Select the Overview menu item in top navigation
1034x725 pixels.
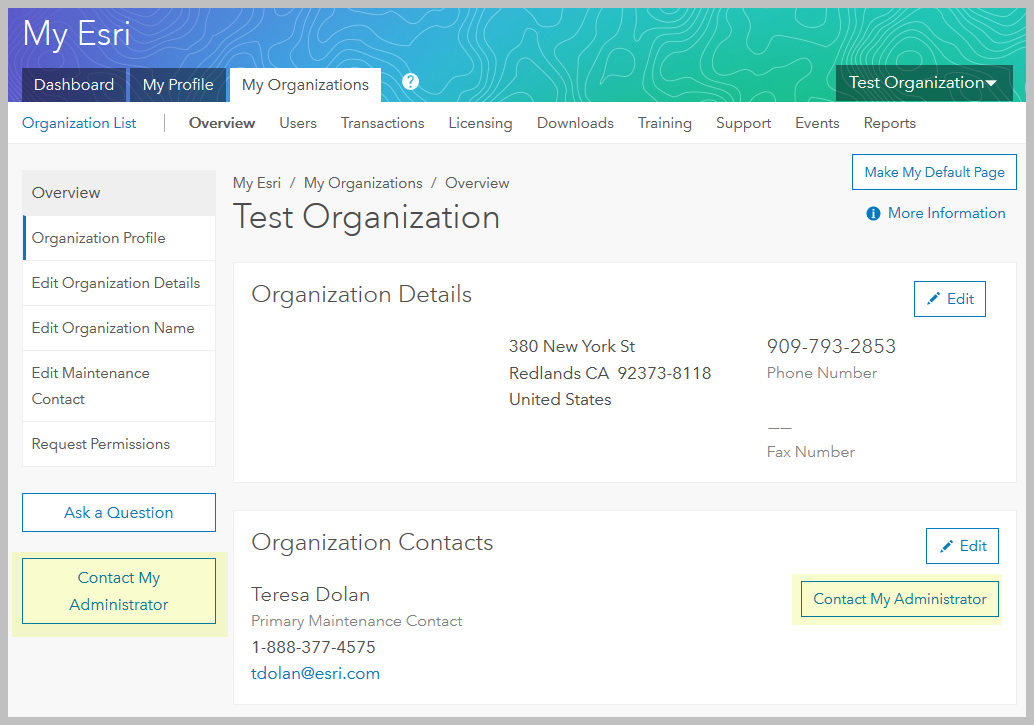[222, 123]
